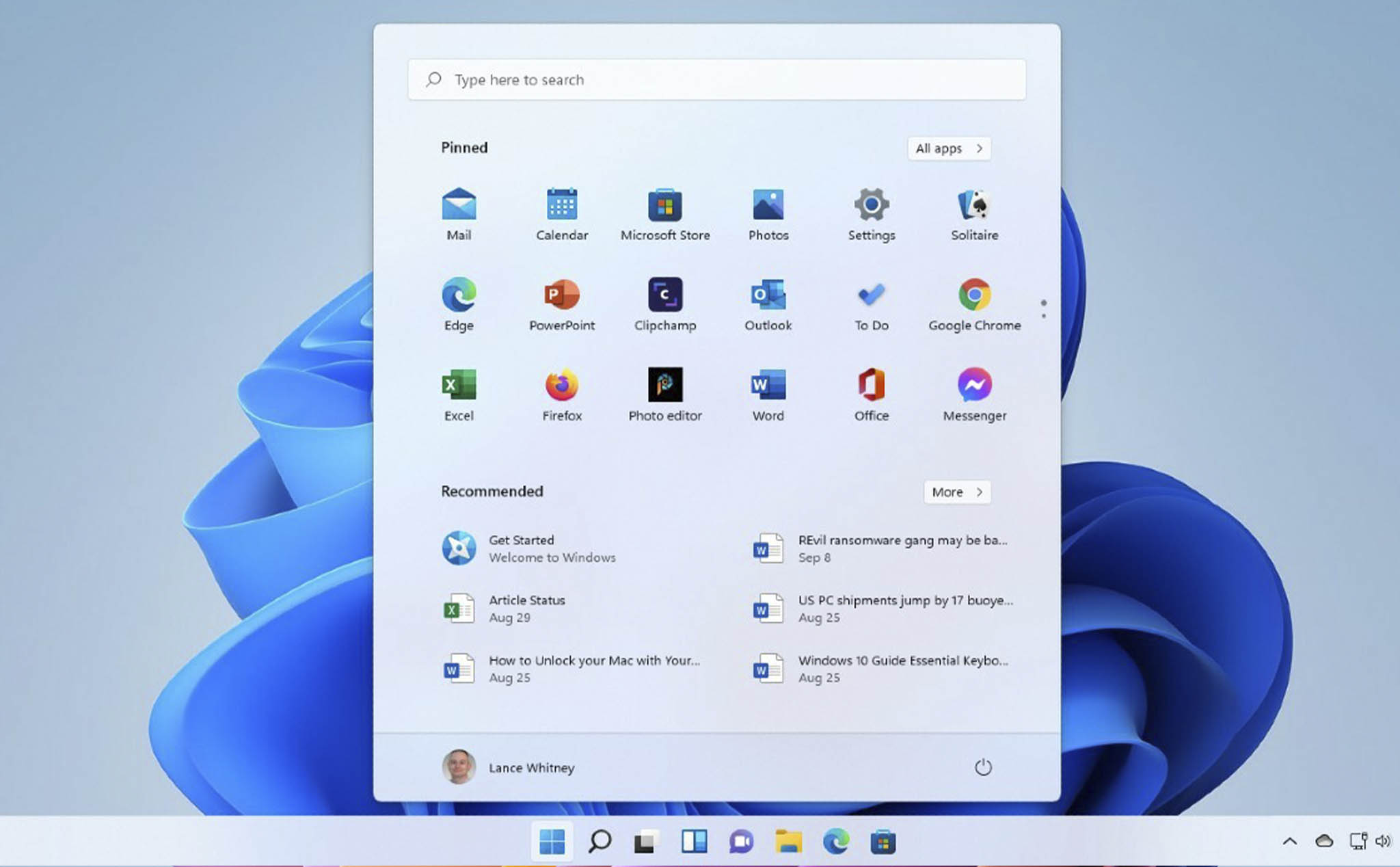Open Clipchamp
Viewport: 1400px width, 867px height.
pos(665,304)
